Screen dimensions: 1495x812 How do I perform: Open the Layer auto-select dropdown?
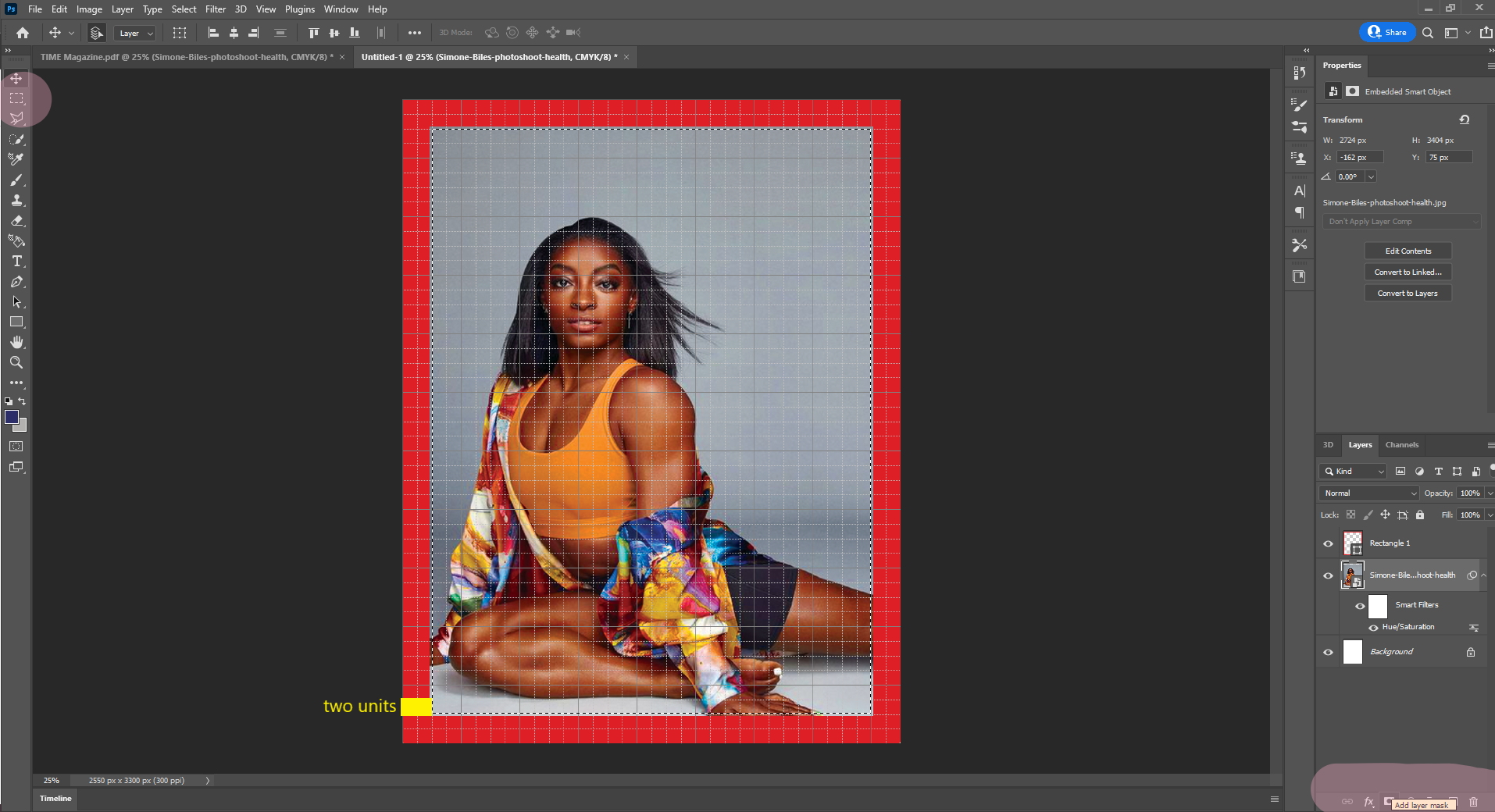coord(135,33)
